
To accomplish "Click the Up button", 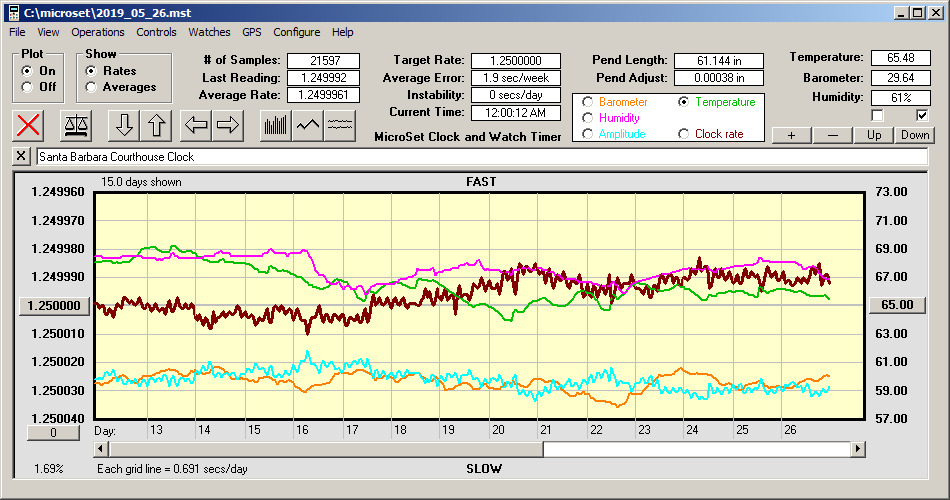I will pyautogui.click(x=874, y=135).
